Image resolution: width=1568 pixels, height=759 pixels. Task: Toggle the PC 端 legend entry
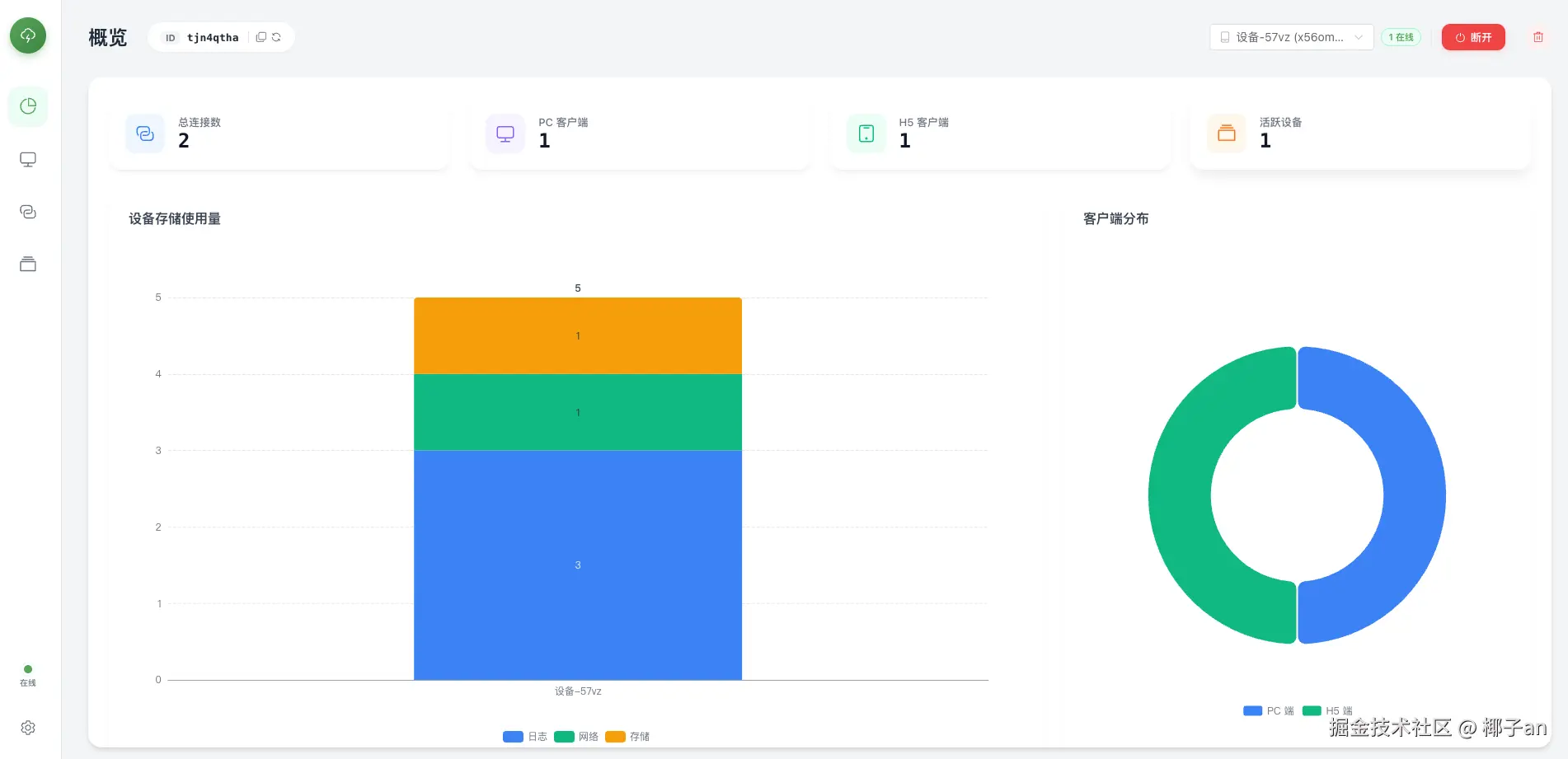pyautogui.click(x=1269, y=711)
